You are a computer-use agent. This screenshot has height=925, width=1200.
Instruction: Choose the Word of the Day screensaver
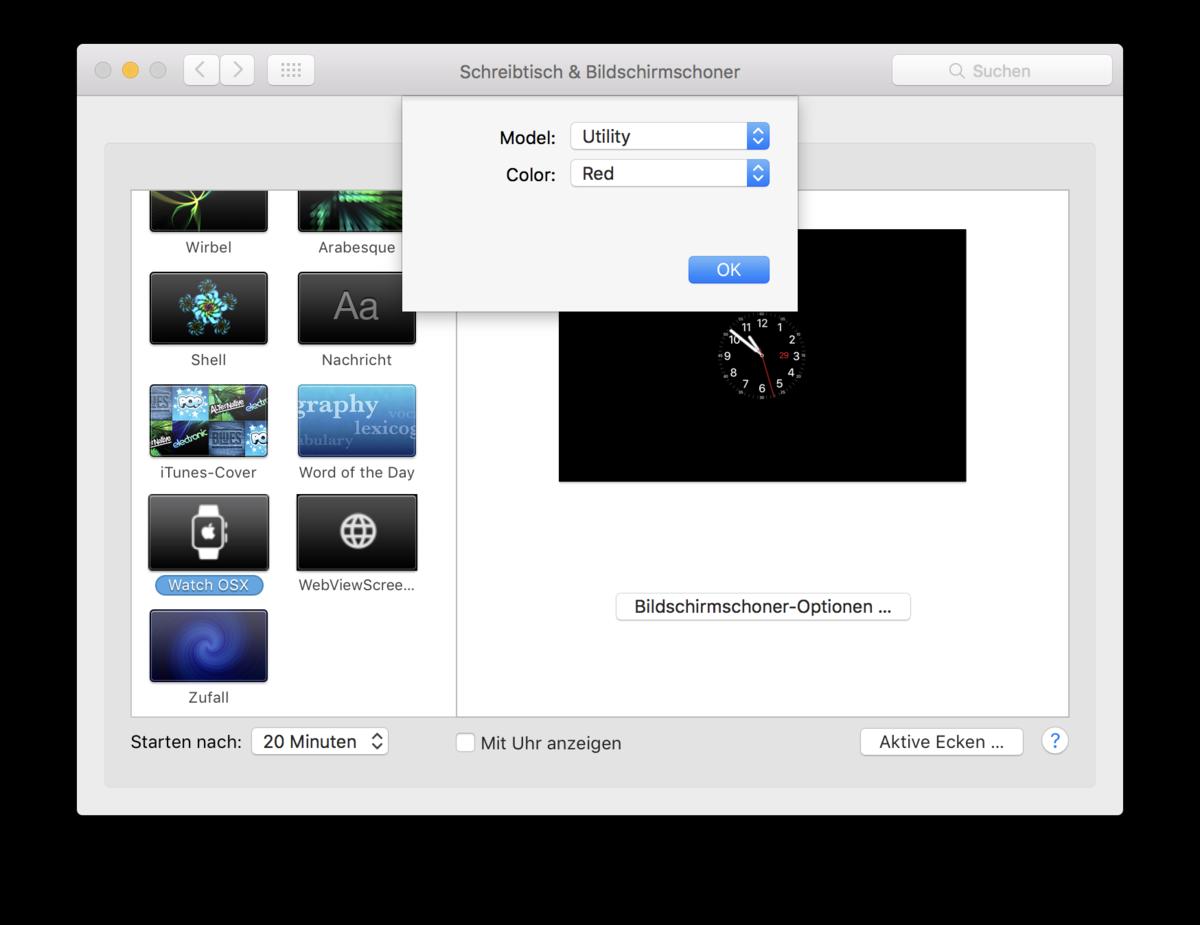(357, 421)
